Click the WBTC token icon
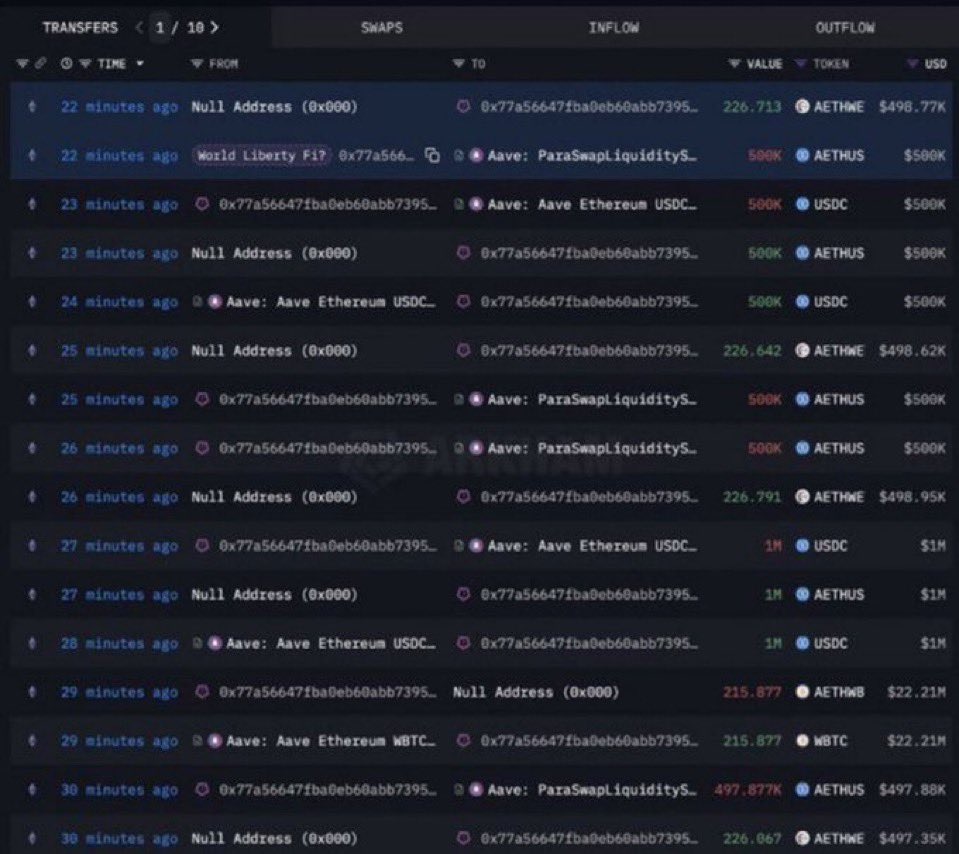 [x=802, y=741]
